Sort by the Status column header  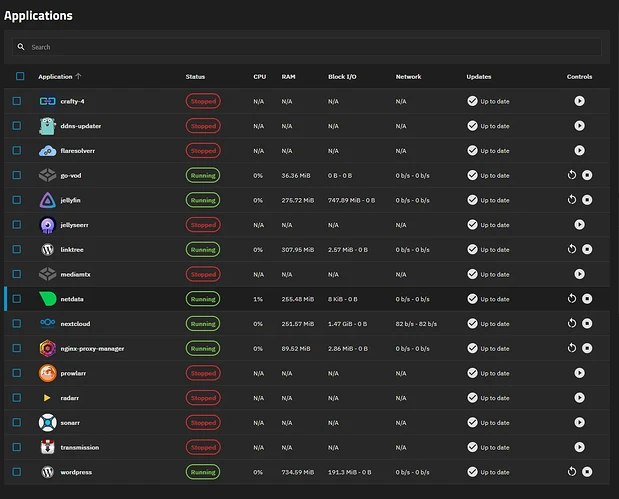coord(195,76)
